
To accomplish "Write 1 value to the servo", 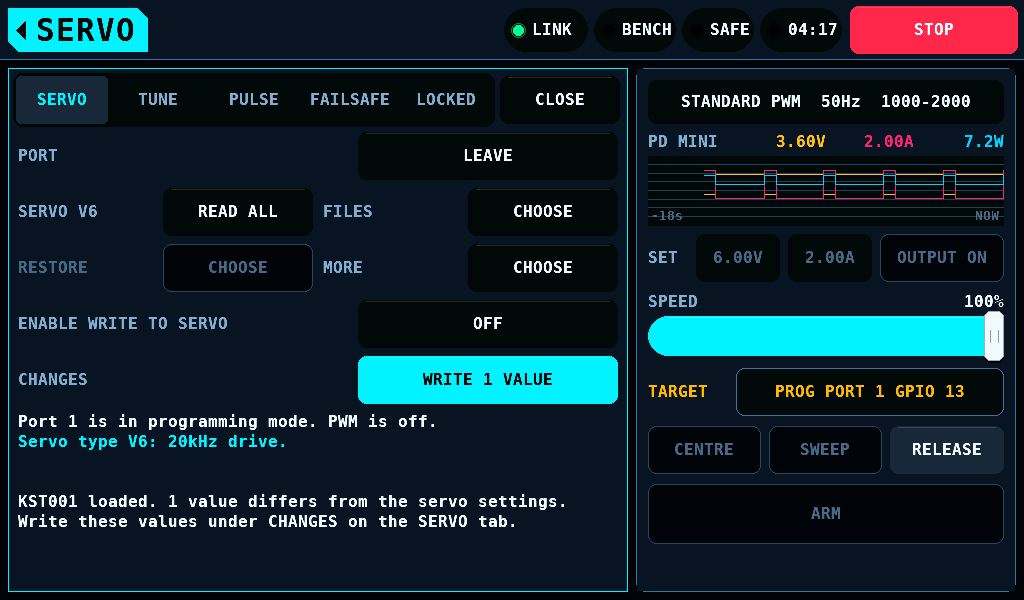I will point(488,380).
